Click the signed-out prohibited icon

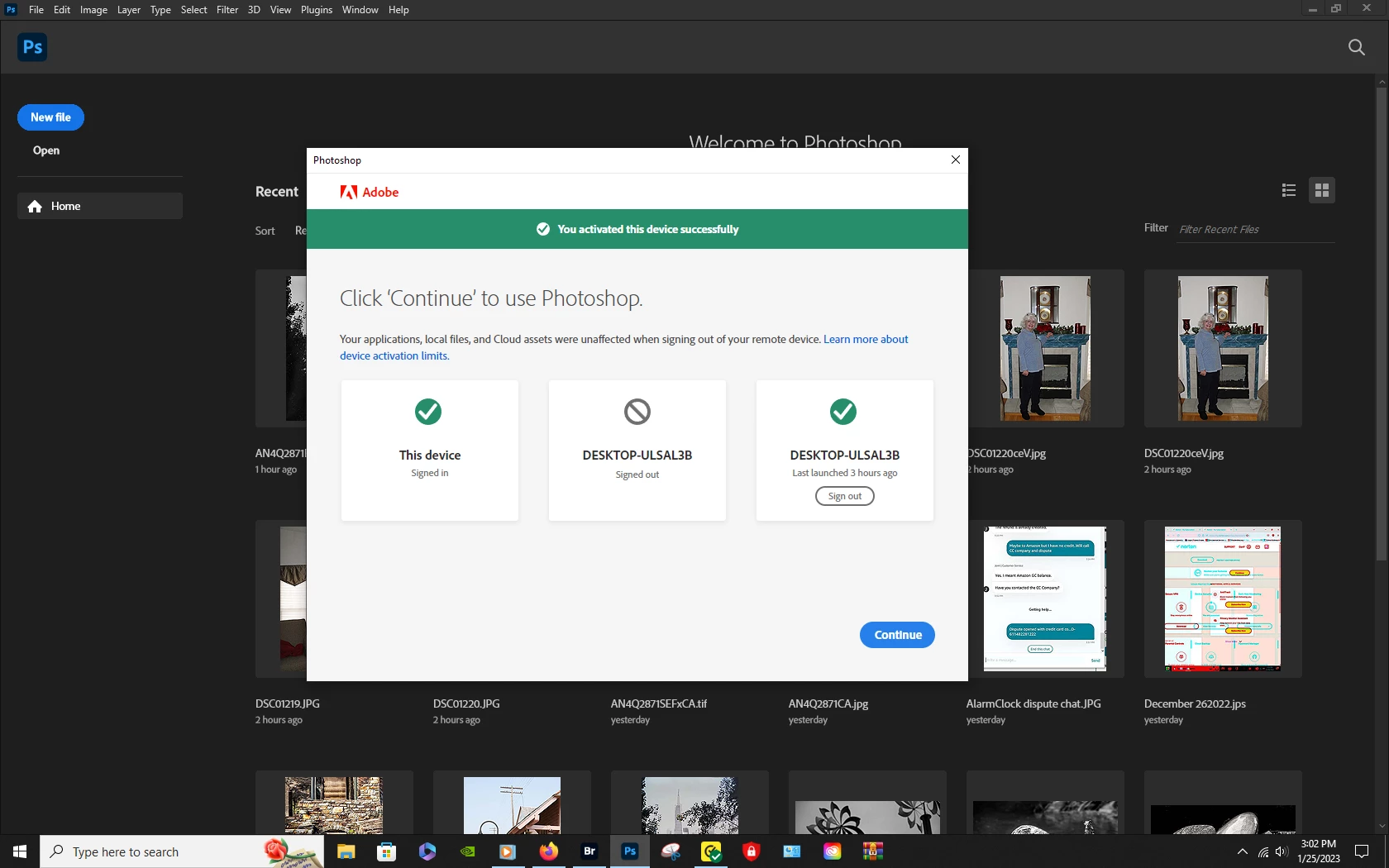637,411
